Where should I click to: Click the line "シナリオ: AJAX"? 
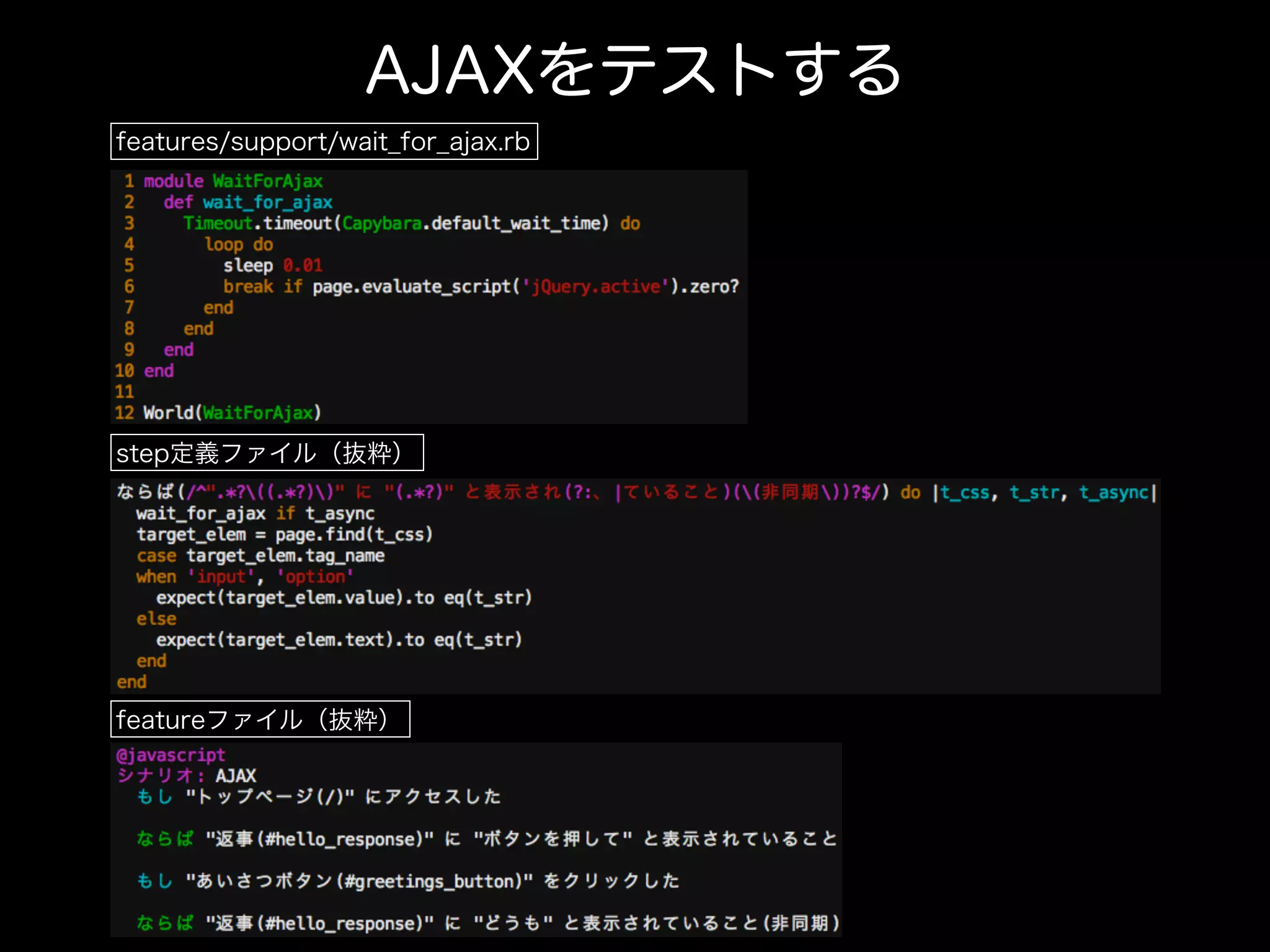[x=187, y=775]
